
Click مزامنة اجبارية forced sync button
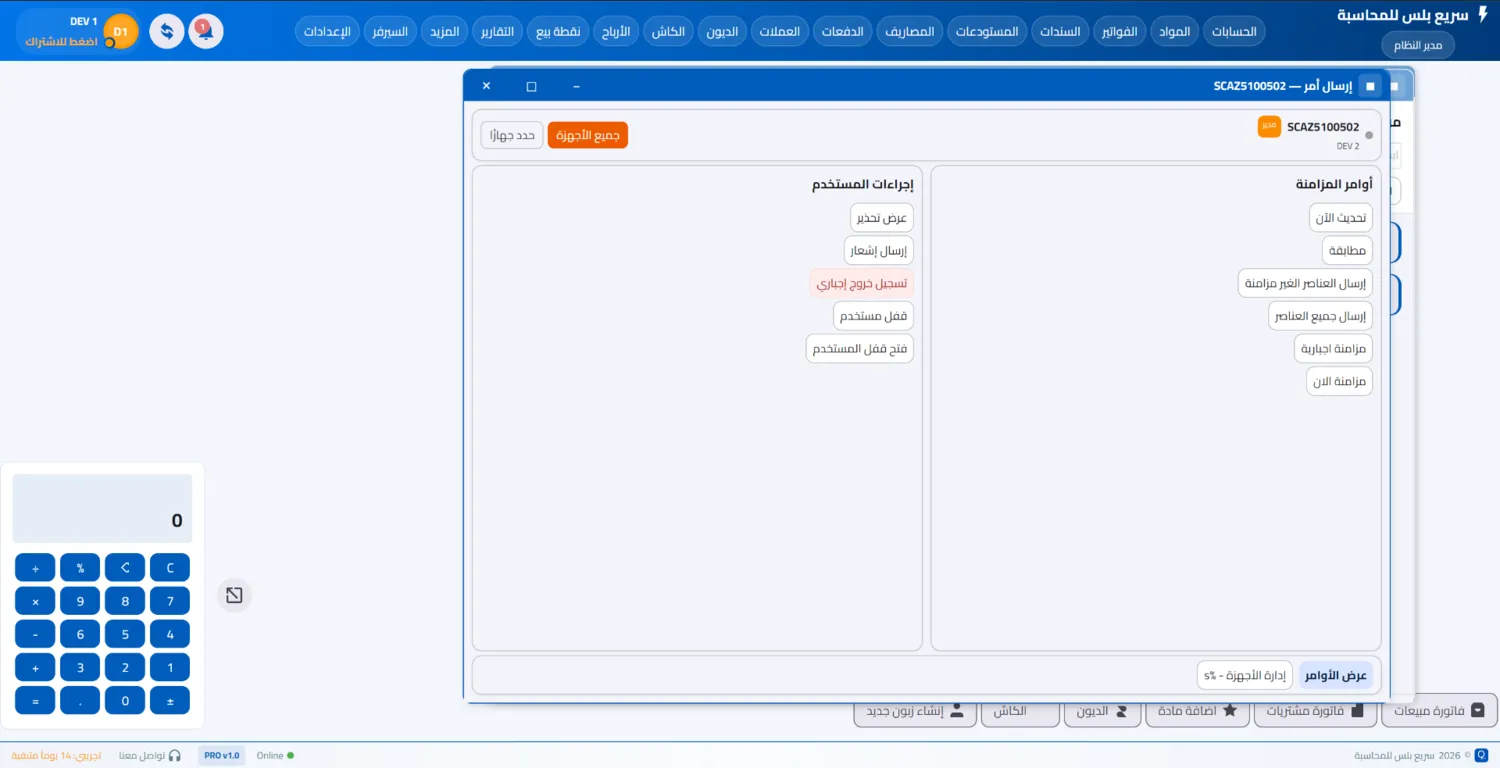[x=1334, y=348]
